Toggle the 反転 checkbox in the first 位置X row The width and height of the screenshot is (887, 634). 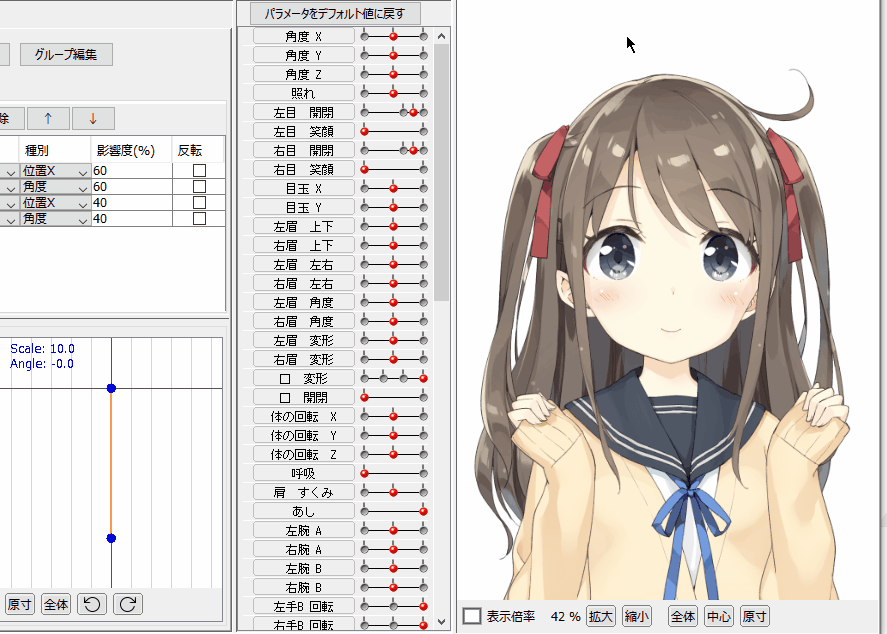(199, 170)
